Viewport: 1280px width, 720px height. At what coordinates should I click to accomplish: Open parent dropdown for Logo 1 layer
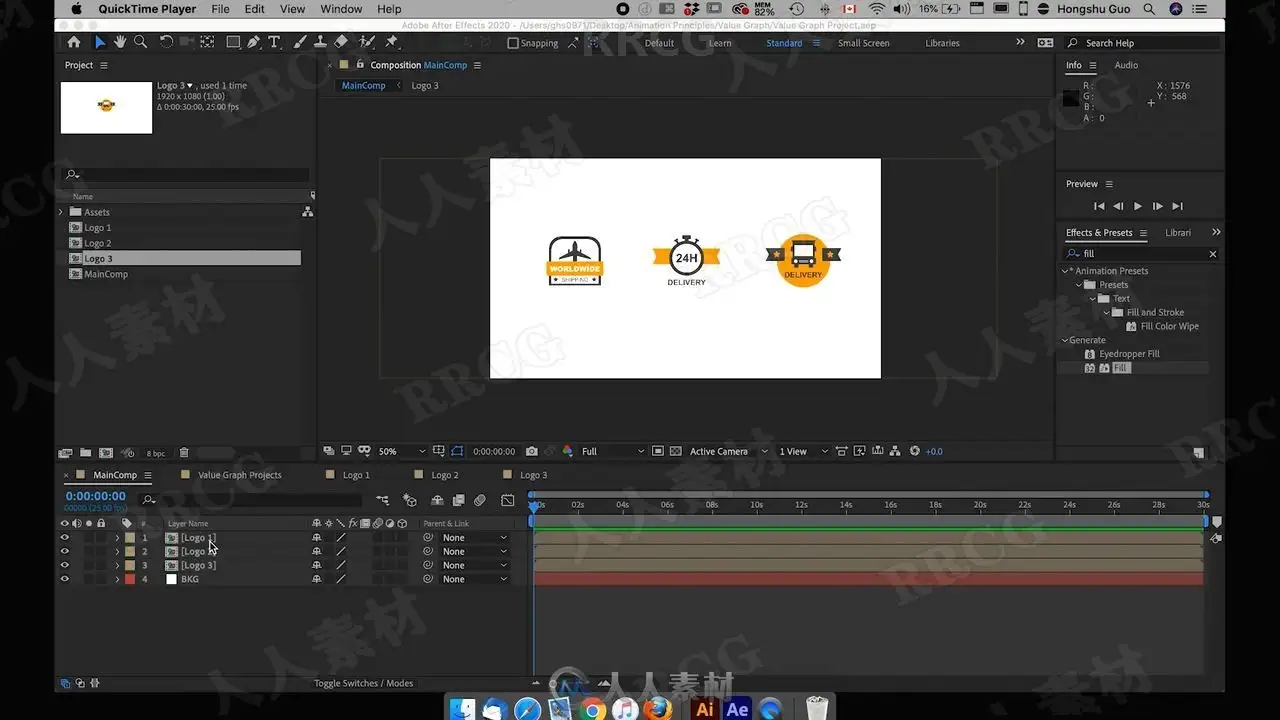click(x=475, y=538)
